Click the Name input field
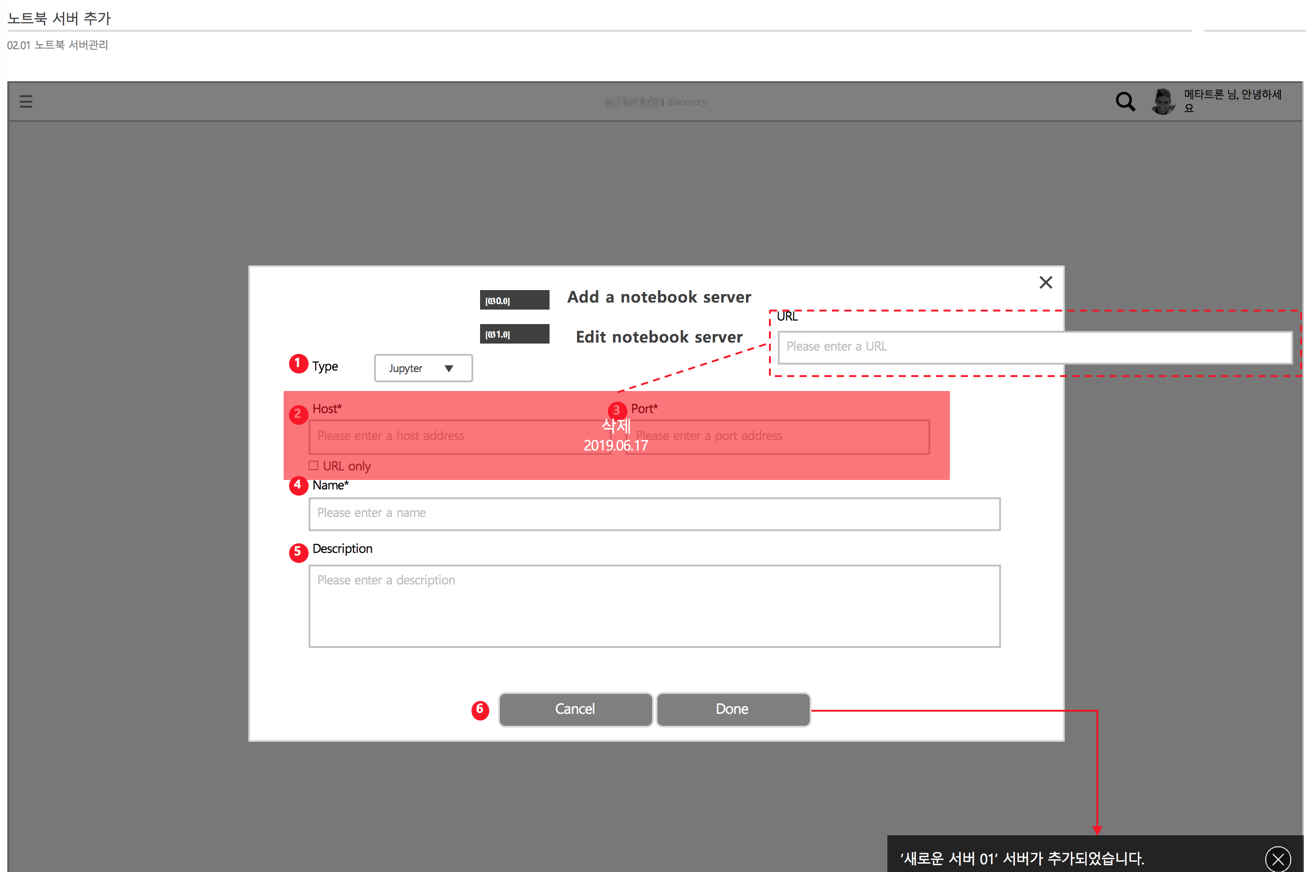Screen dimensions: 1306x872 pyautogui.click(x=654, y=514)
